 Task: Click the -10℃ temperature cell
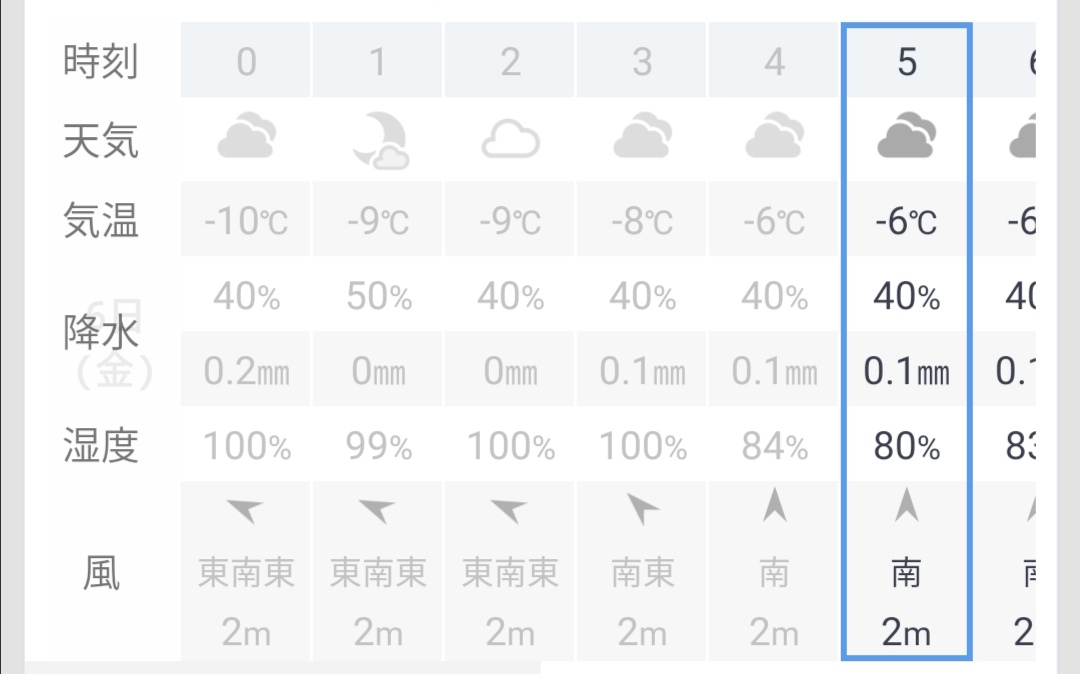246,220
